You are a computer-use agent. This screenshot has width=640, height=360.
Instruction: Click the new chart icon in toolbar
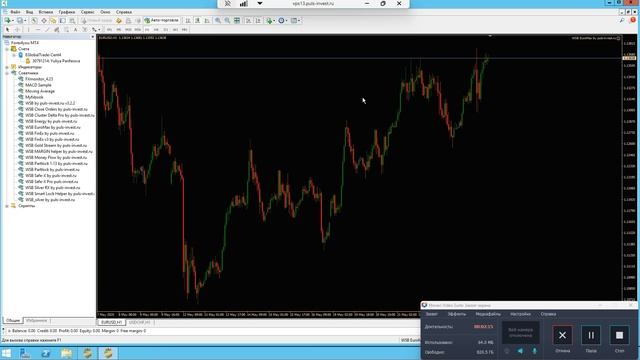click(x=7, y=20)
